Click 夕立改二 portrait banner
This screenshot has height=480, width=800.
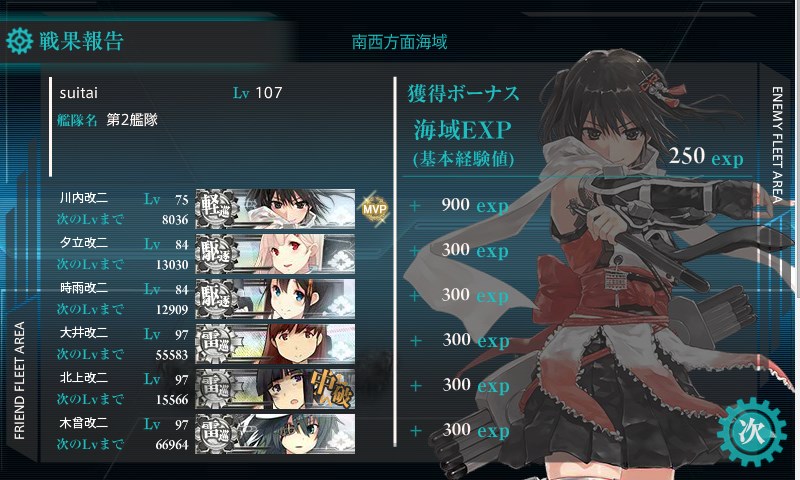276,254
